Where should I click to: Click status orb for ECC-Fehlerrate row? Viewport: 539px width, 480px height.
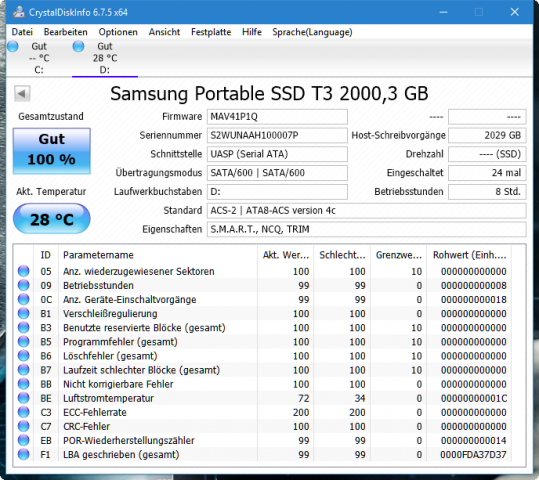point(24,412)
